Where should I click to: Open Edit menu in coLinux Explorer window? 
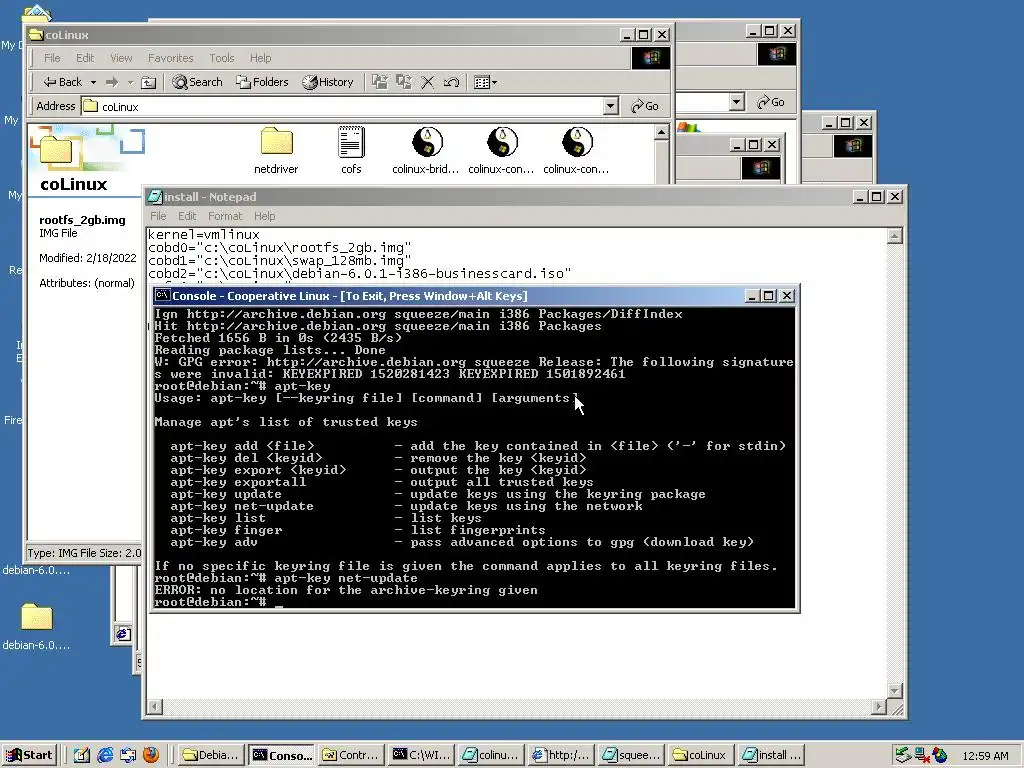[x=85, y=58]
